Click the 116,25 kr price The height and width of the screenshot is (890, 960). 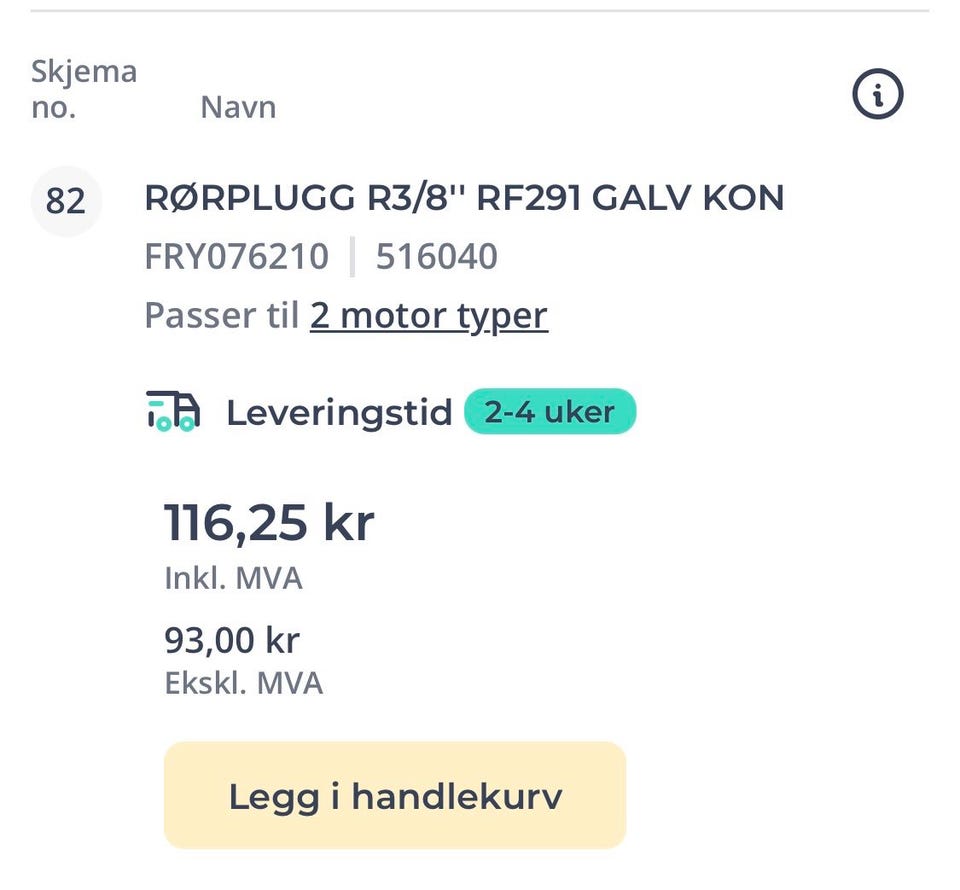pos(268,522)
